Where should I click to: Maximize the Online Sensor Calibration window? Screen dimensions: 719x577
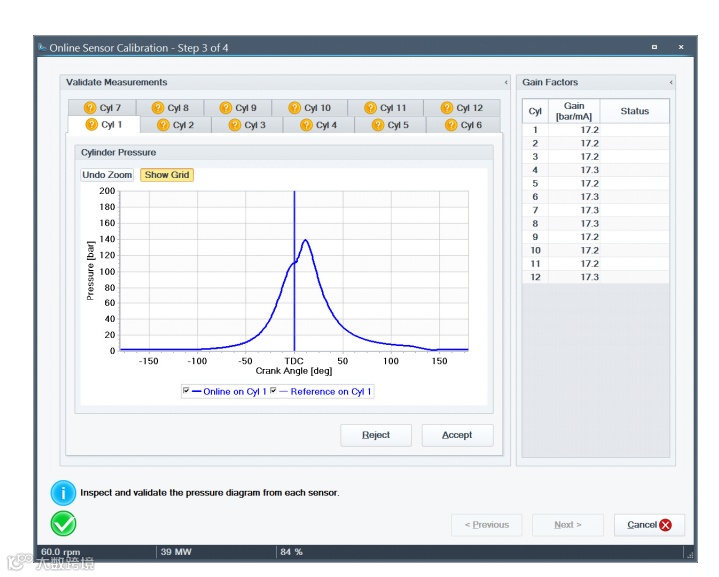(x=654, y=47)
